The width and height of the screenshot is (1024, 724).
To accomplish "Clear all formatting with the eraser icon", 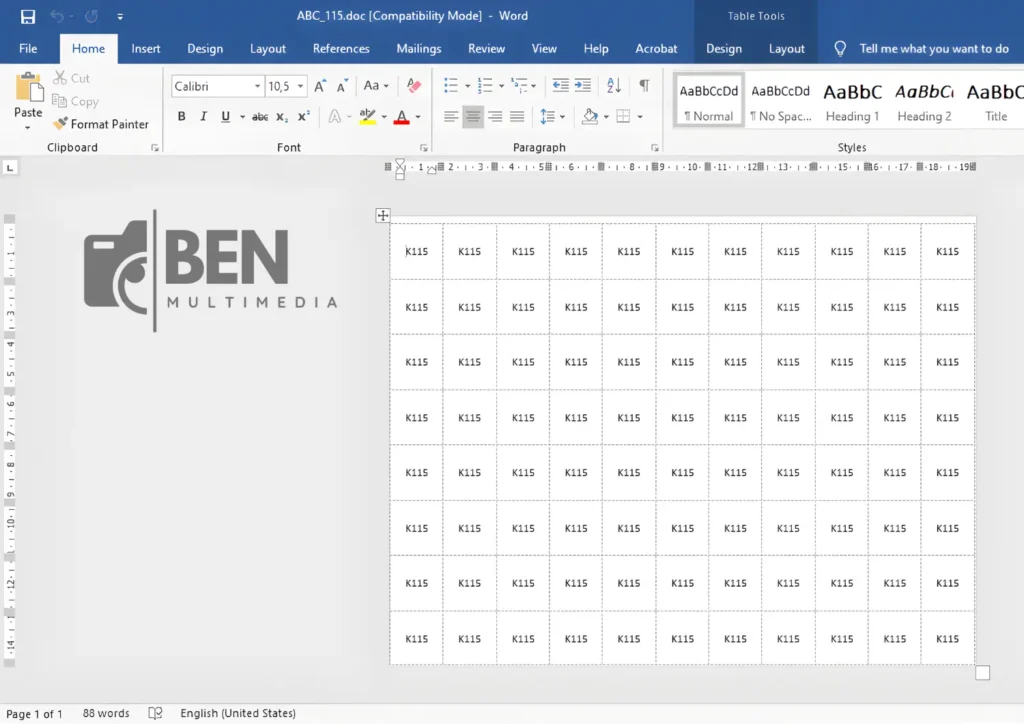I will pos(413,86).
